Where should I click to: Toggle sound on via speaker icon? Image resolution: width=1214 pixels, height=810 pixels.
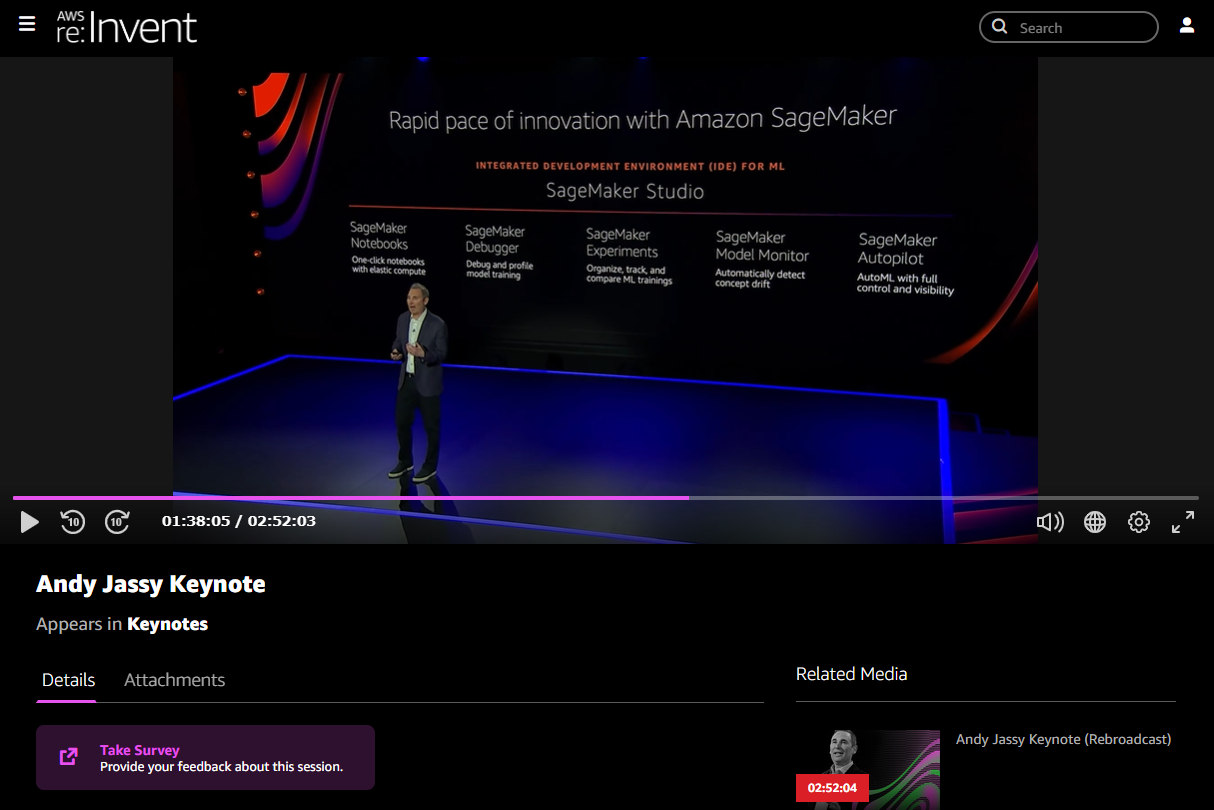(x=1050, y=521)
